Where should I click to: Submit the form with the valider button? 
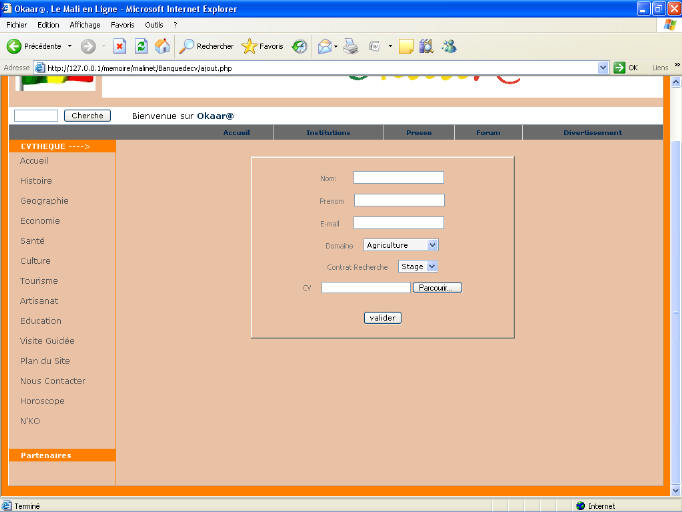click(x=382, y=318)
